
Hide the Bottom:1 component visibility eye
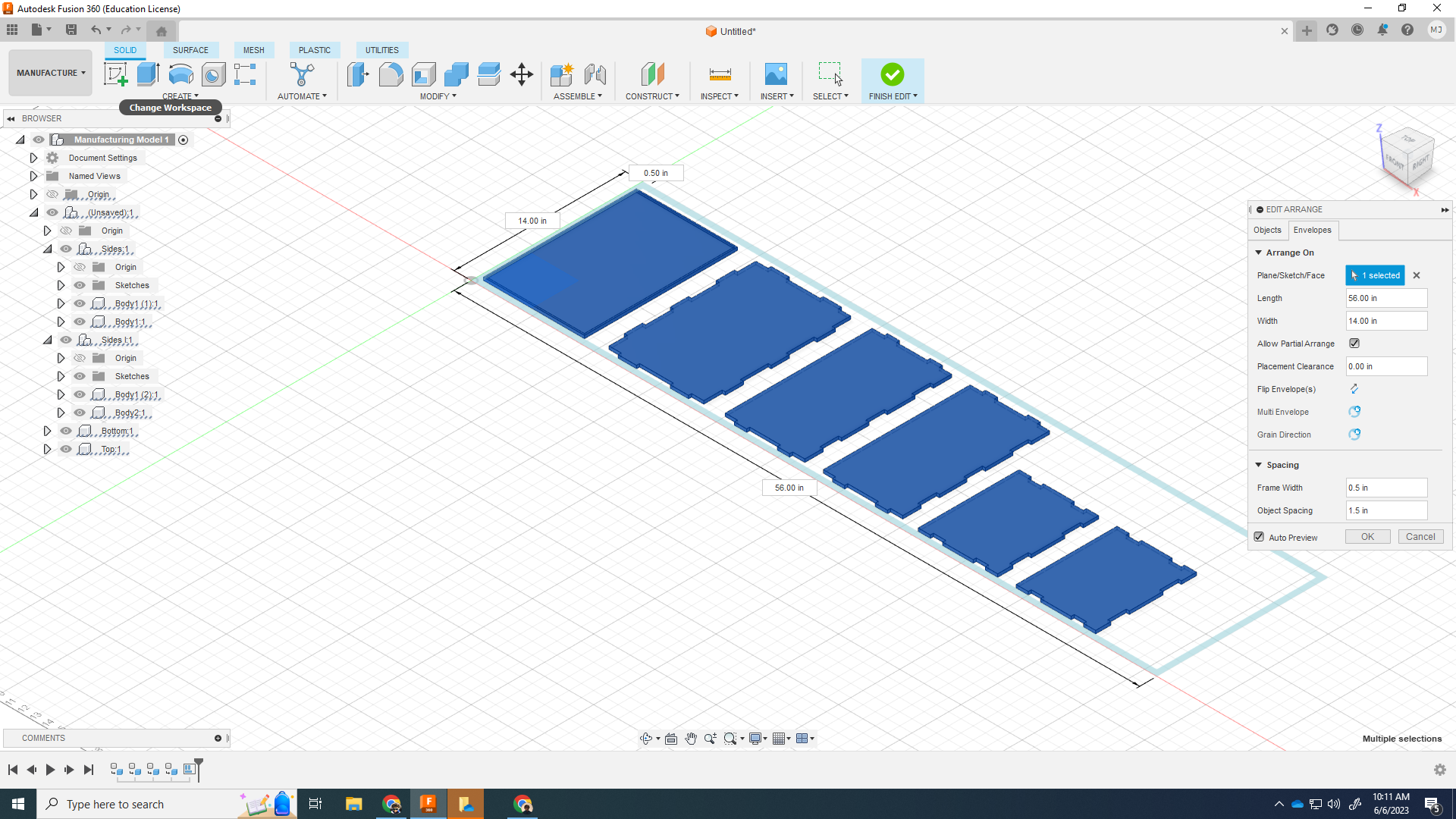tap(66, 431)
